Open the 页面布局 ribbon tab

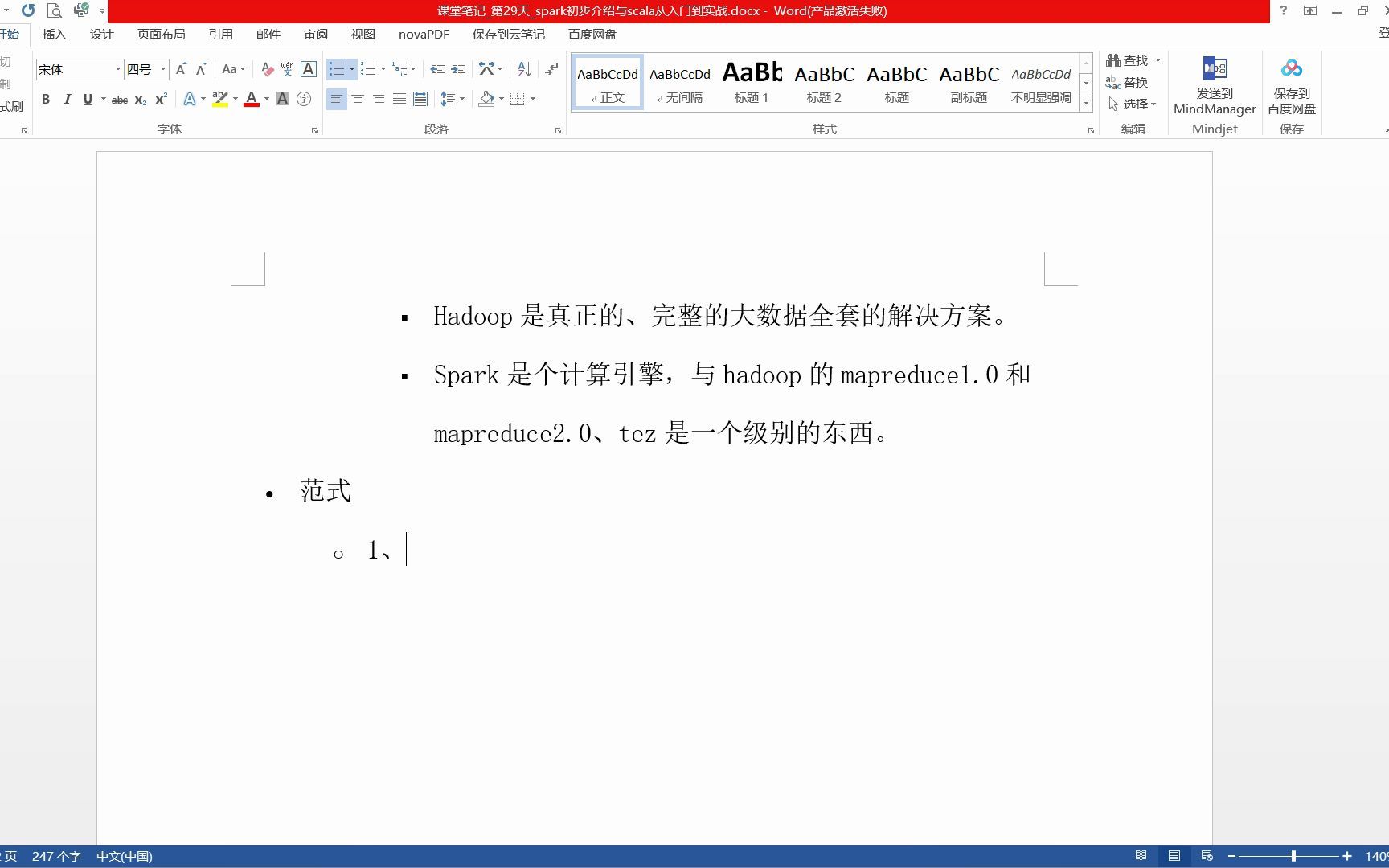point(161,34)
